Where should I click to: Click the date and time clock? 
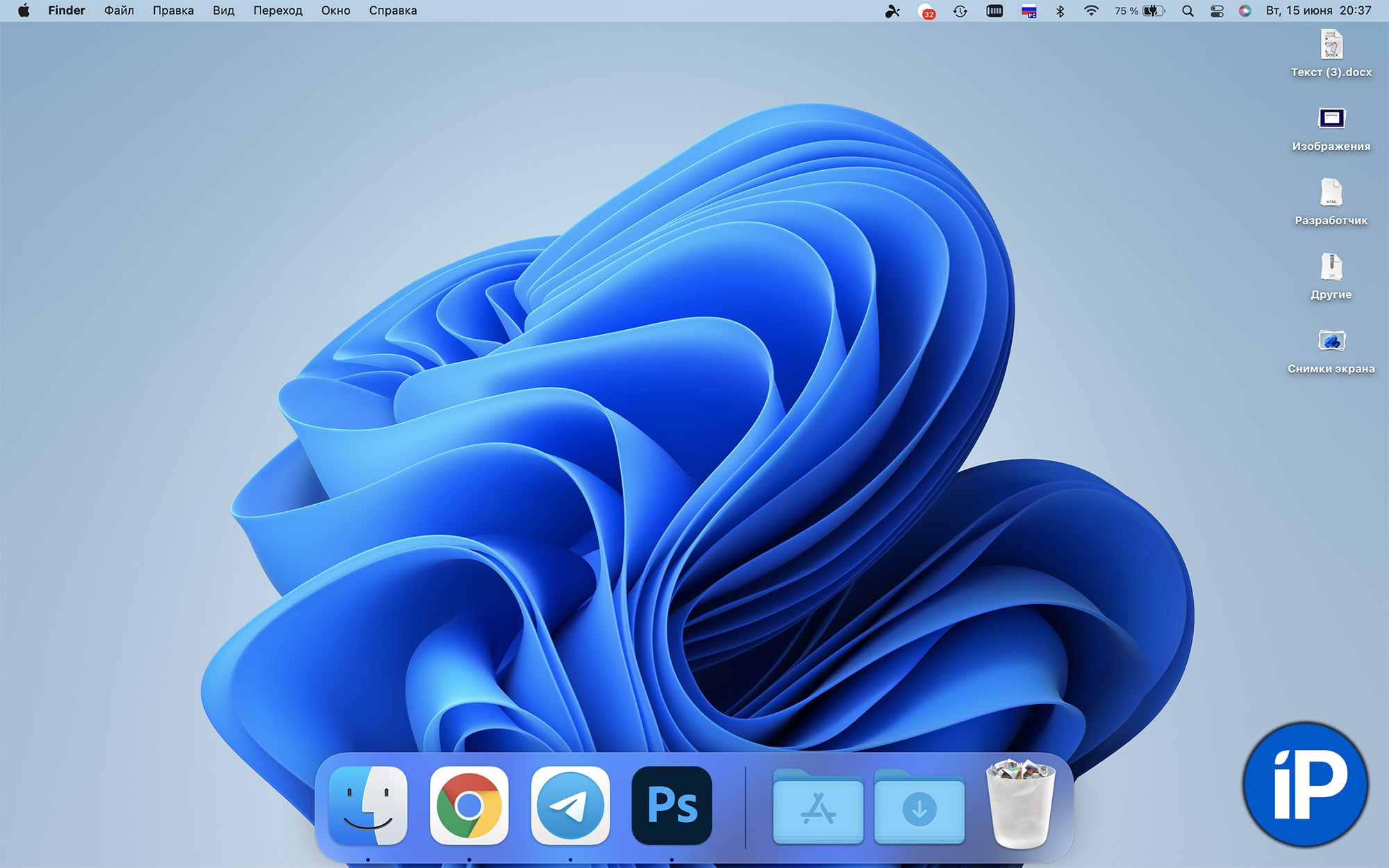point(1318,10)
